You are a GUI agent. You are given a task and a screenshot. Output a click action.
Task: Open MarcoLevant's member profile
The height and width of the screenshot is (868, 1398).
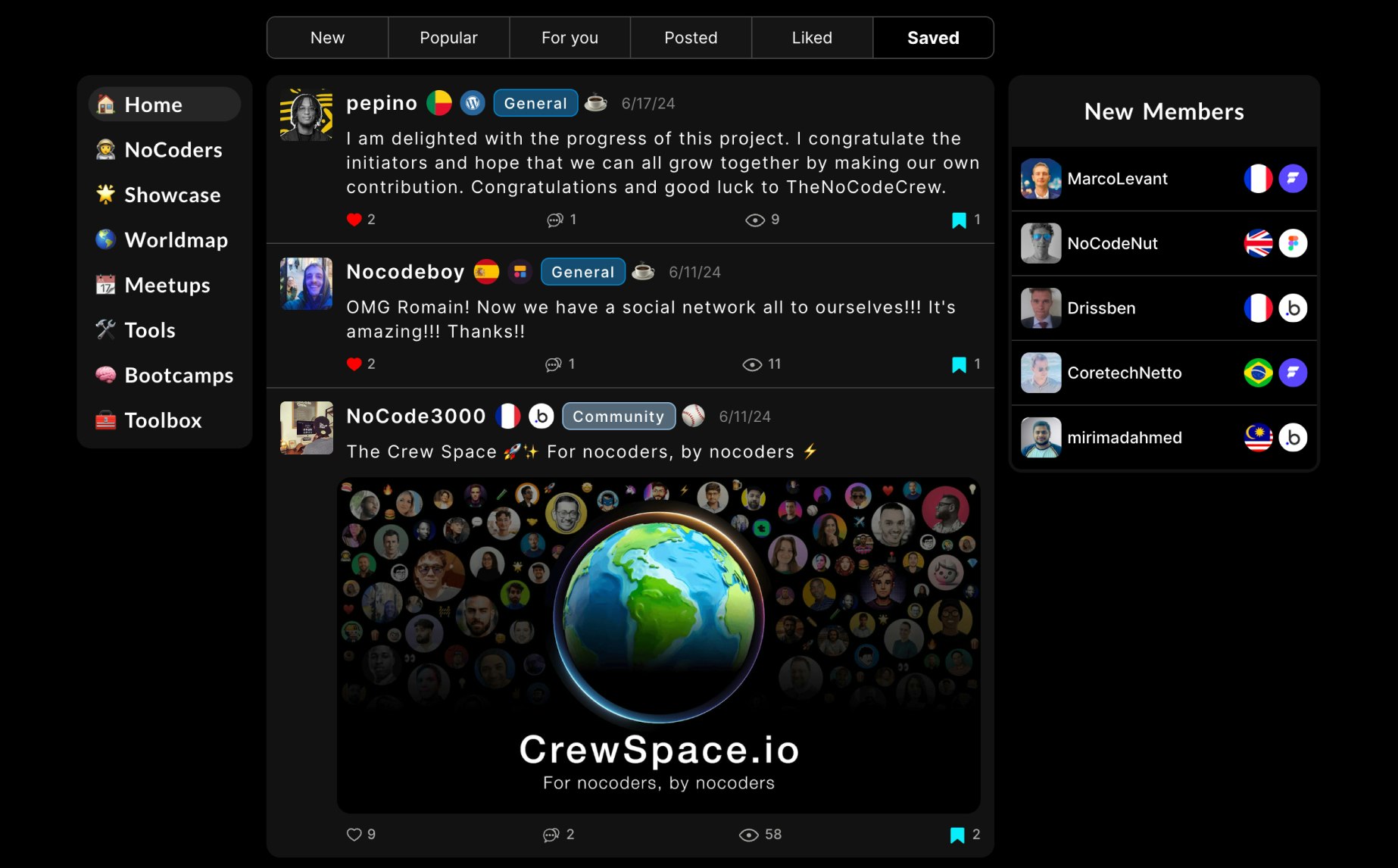coord(1164,179)
